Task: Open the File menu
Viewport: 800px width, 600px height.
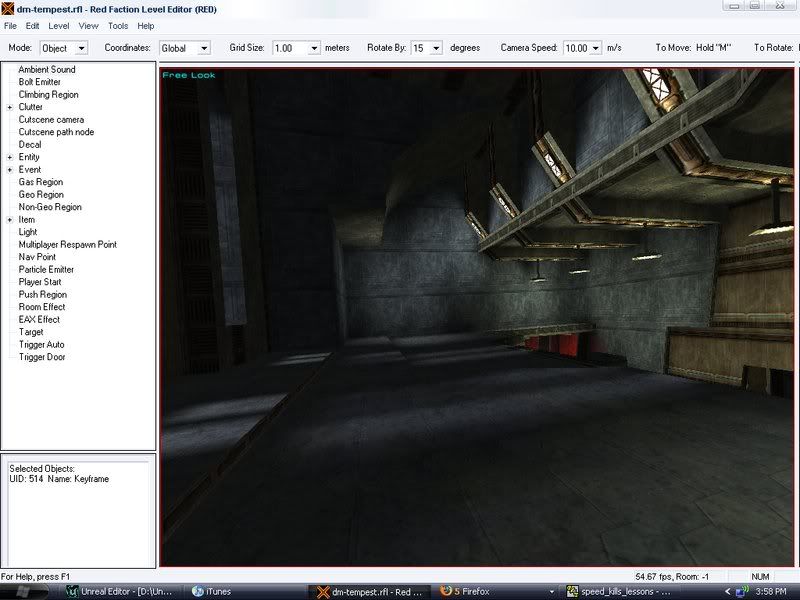Action: (10, 26)
